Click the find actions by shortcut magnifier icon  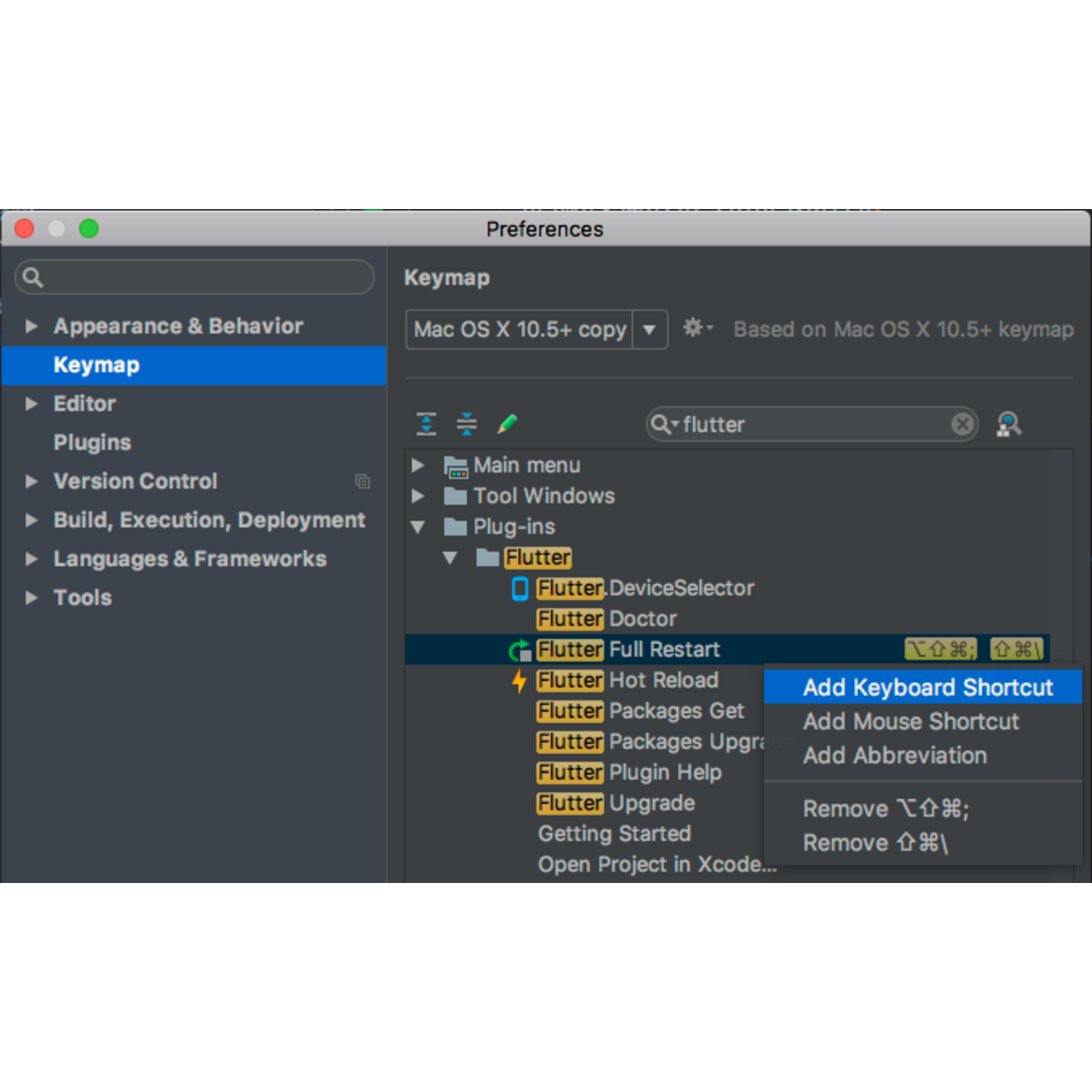click(x=1009, y=424)
